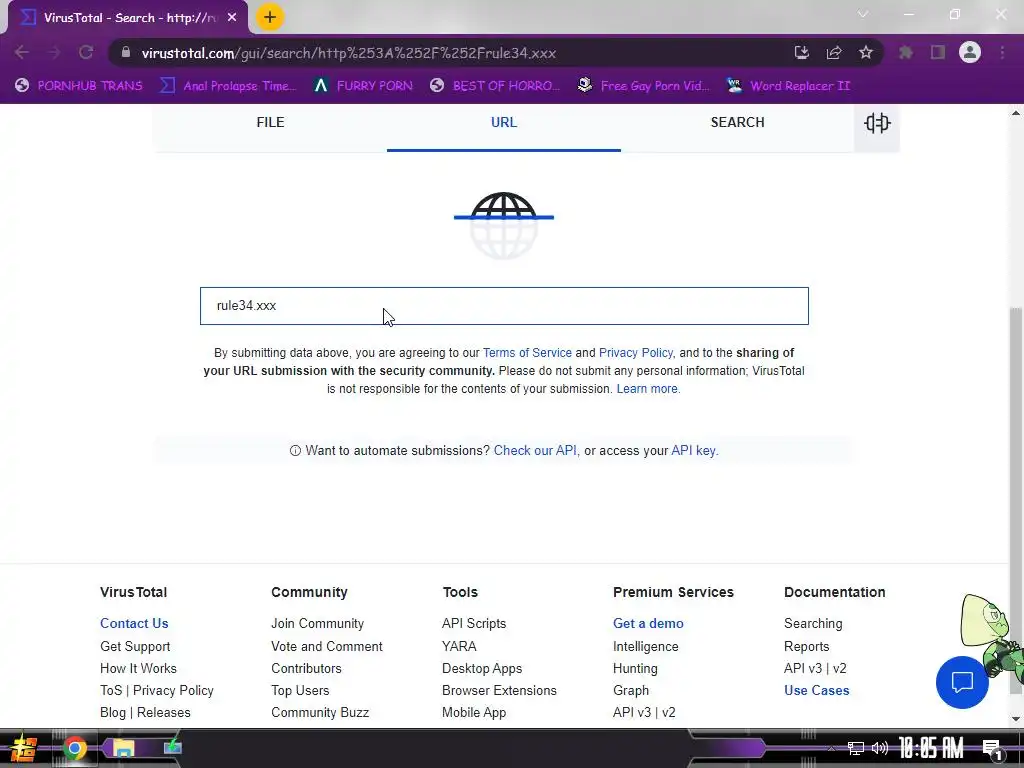The height and width of the screenshot is (768, 1024).
Task: Click scrollbar up arrow
Action: [x=1016, y=113]
